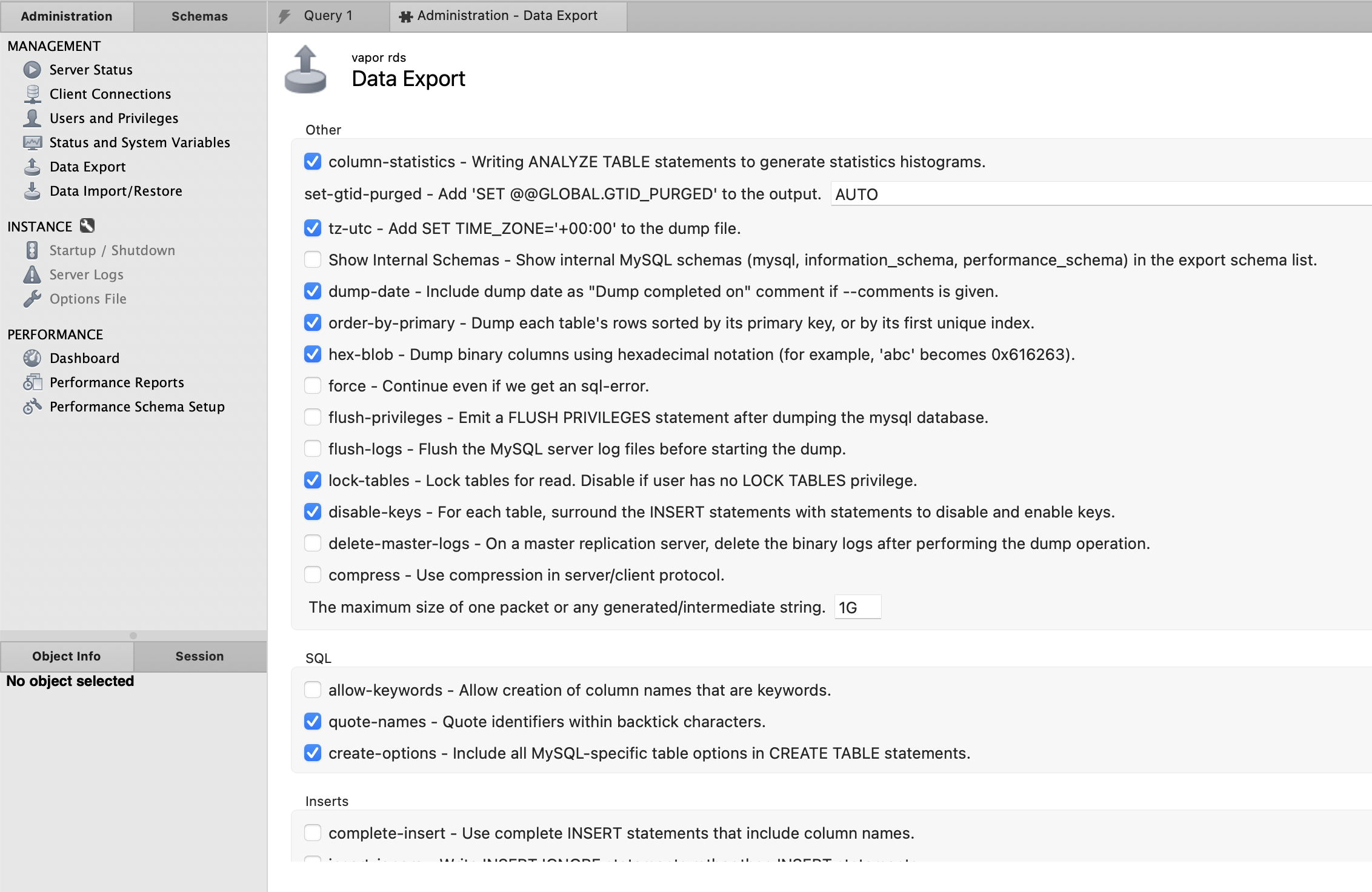
Task: Click the icon next to INSTANCE header
Action: [x=88, y=226]
